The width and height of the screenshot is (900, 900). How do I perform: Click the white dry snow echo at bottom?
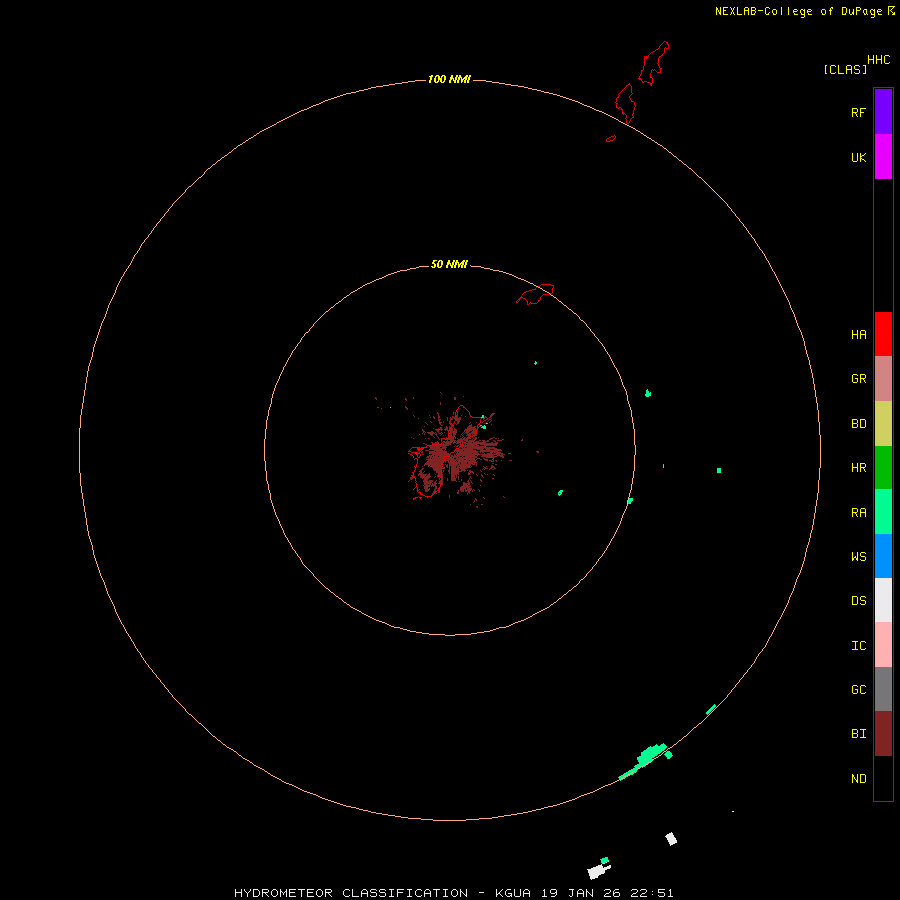point(597,871)
